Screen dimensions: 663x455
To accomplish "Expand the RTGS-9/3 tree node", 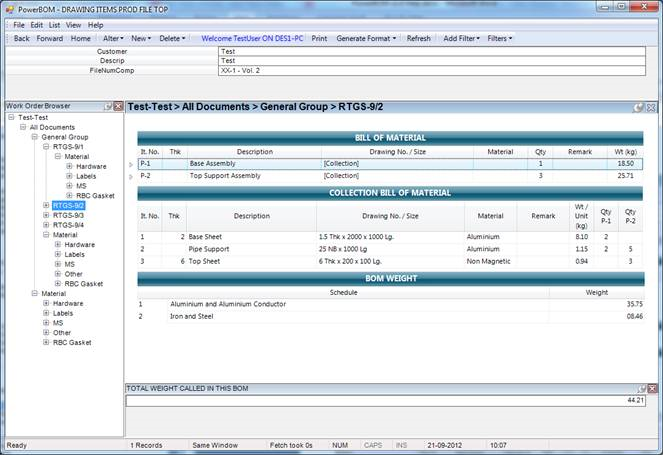I will pos(46,215).
